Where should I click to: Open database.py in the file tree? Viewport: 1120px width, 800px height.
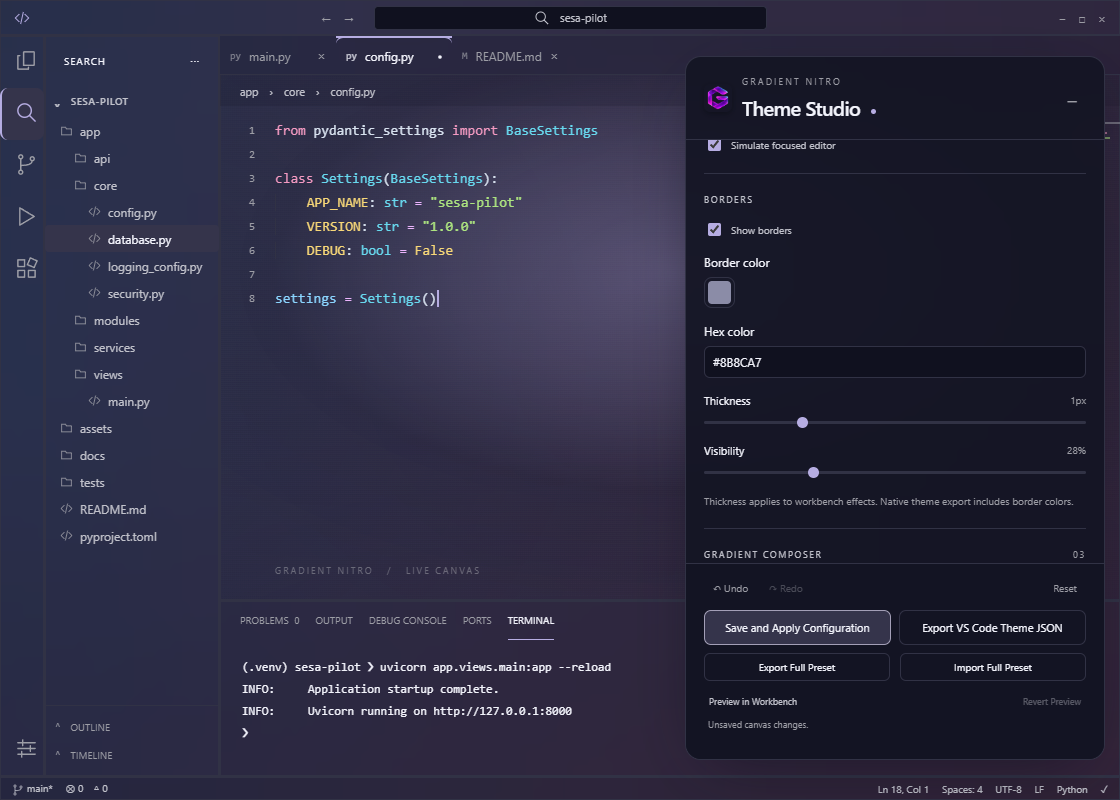132,240
